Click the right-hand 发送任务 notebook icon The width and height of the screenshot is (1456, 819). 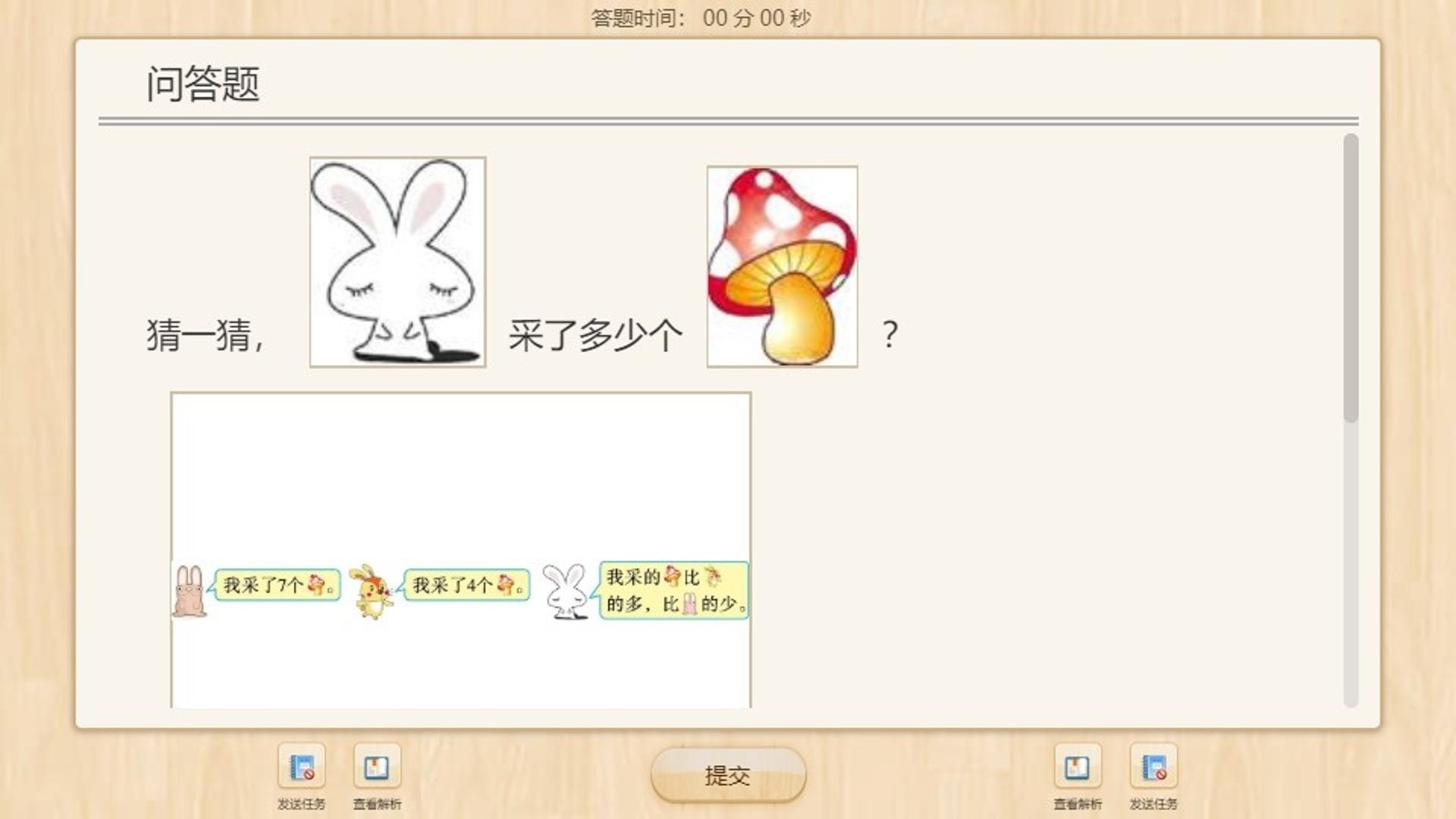pos(1153,767)
